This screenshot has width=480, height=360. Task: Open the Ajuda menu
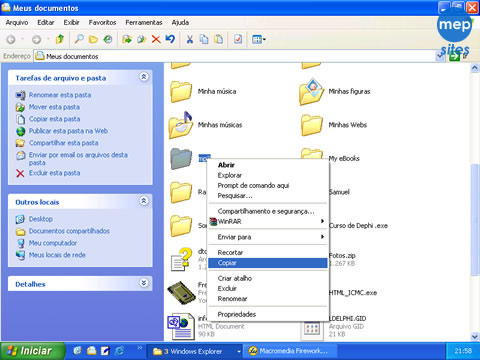tap(180, 22)
